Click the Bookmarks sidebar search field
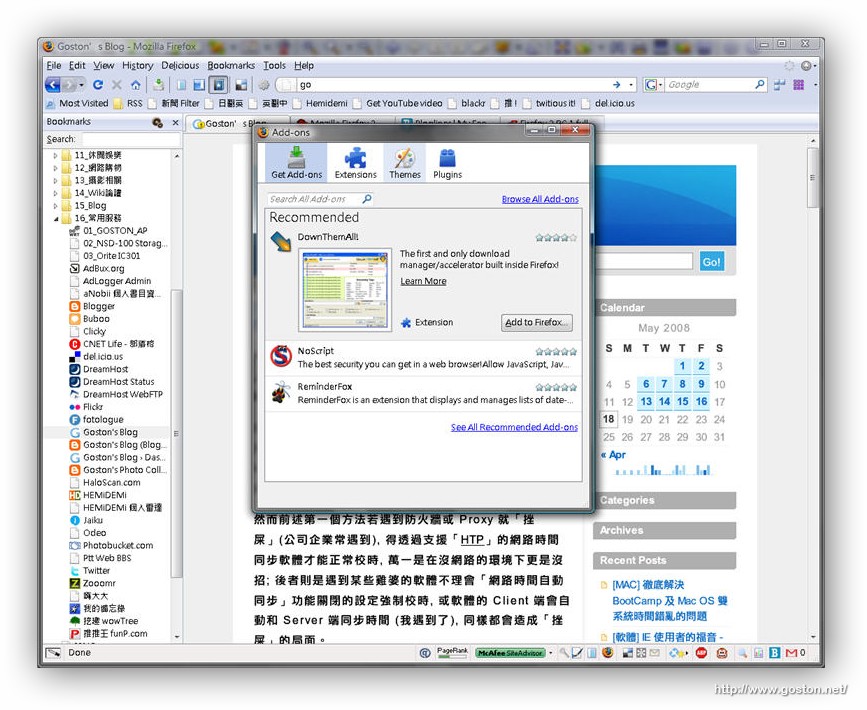This screenshot has height=710, width=867. [x=131, y=139]
